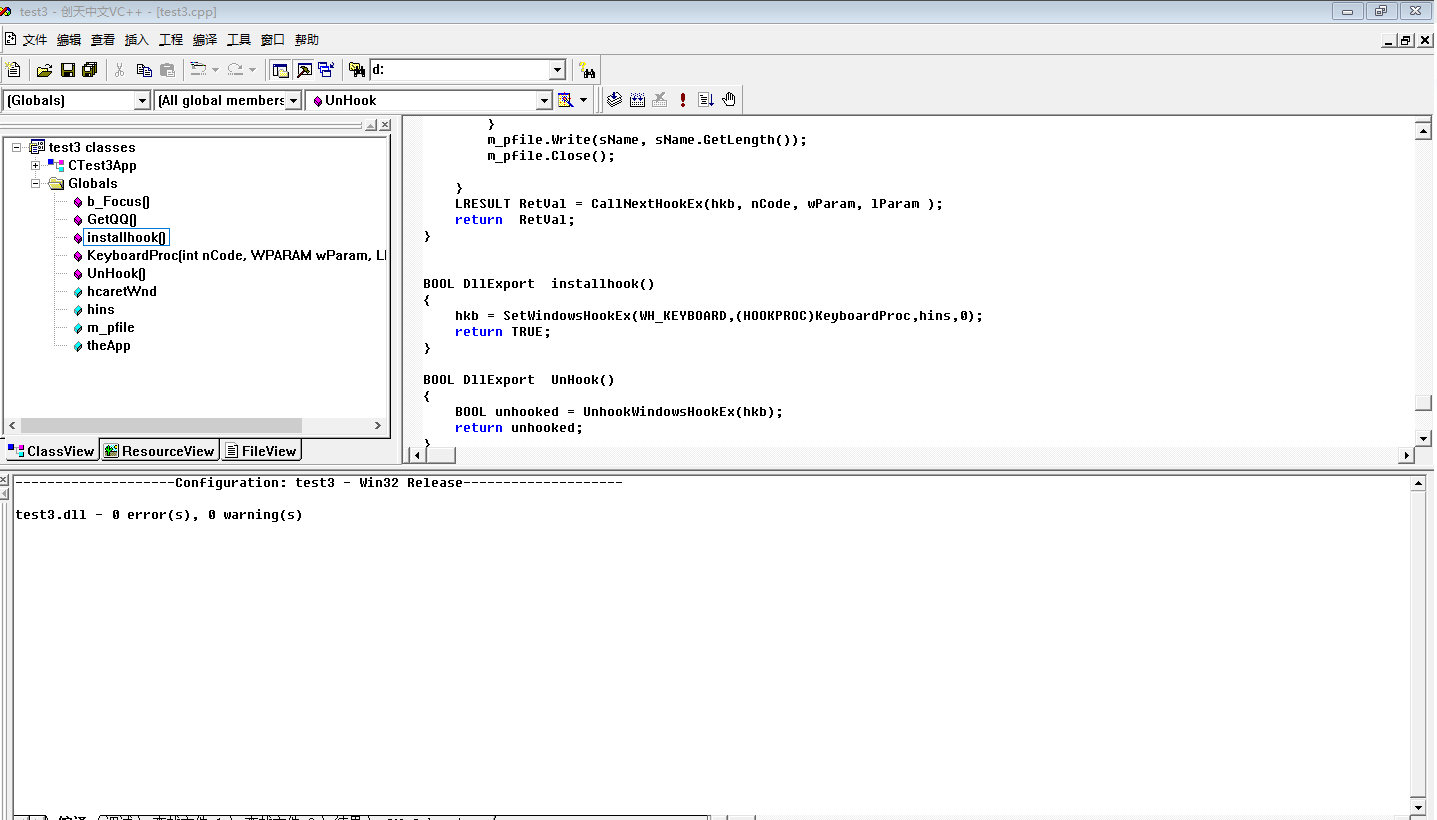Viewport: 1437px width, 820px height.
Task: Click the Redo icon in toolbar
Action: (x=234, y=70)
